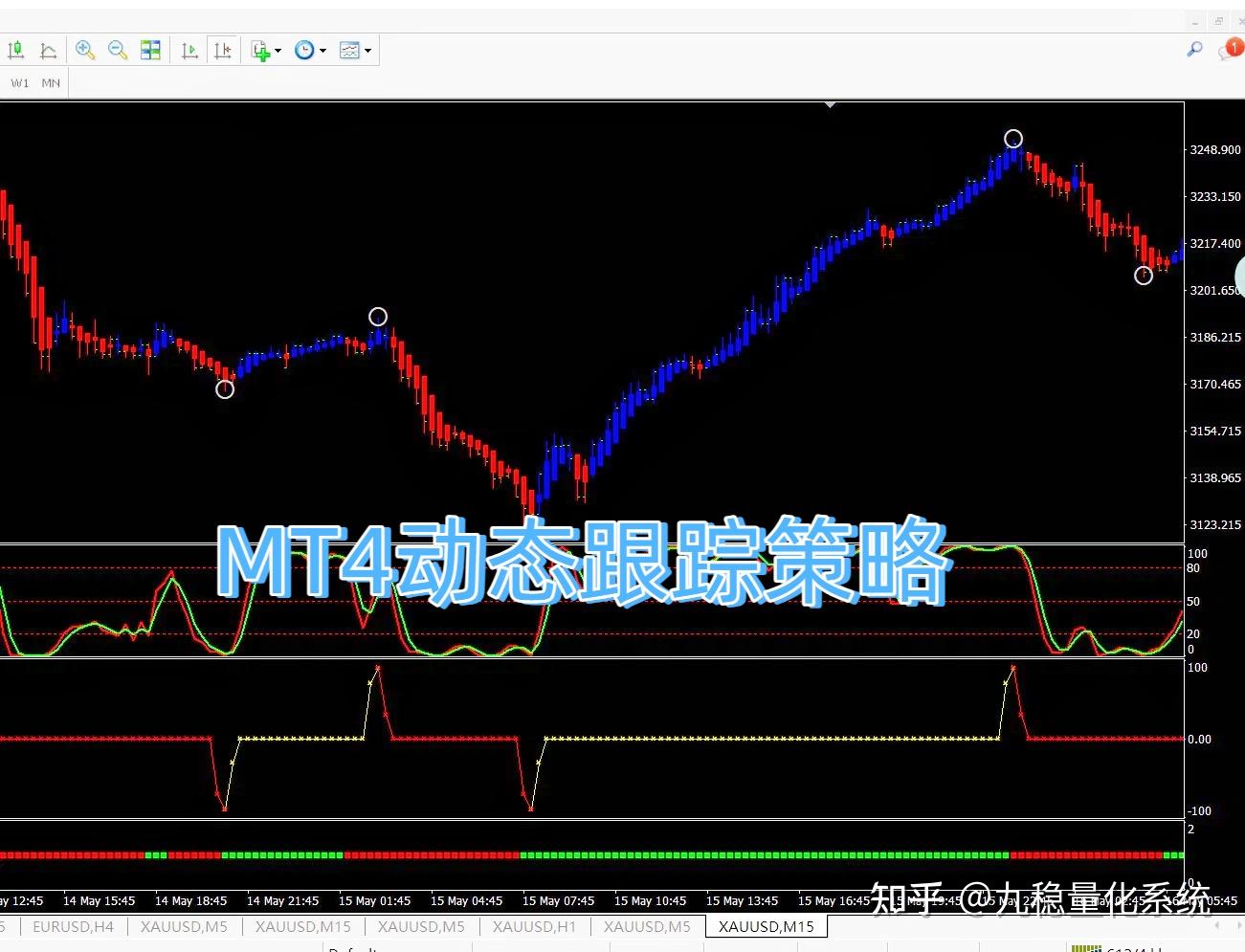Expand the Periods clock dropdown

323,50
